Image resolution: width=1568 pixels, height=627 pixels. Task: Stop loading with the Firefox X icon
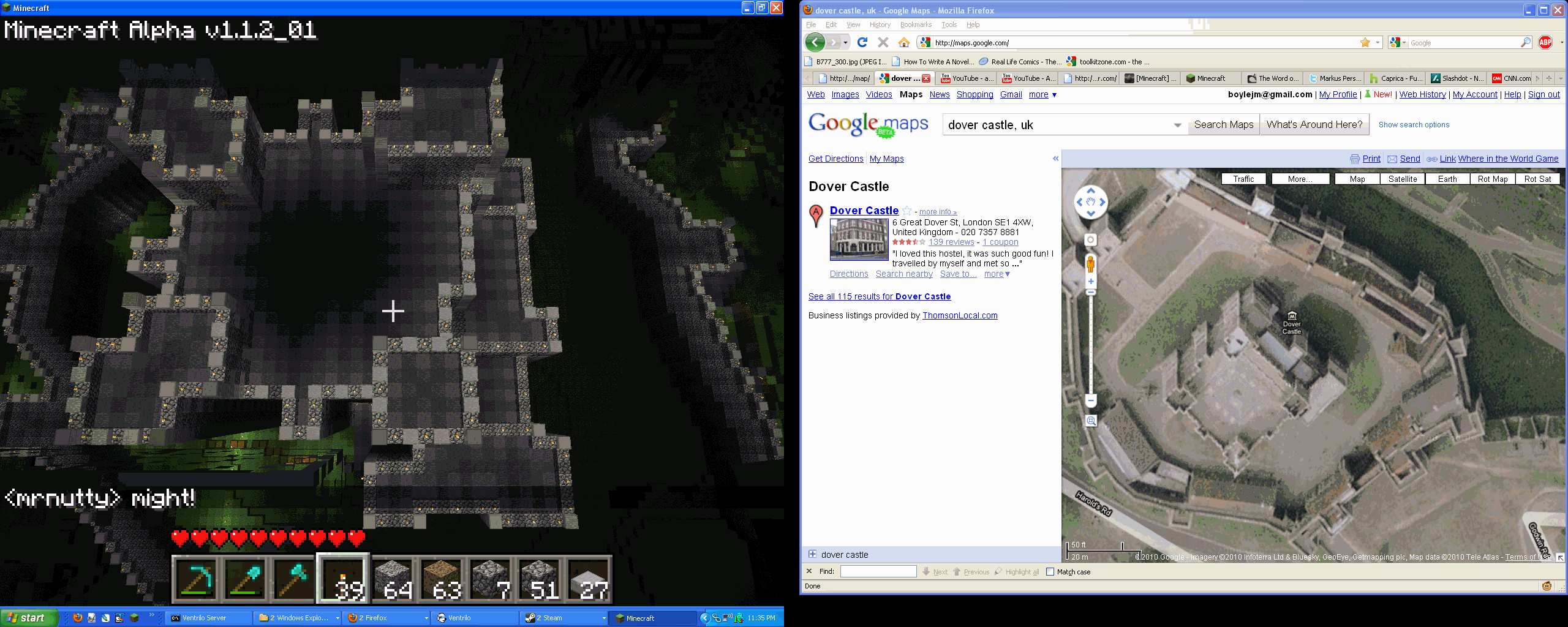[x=883, y=42]
